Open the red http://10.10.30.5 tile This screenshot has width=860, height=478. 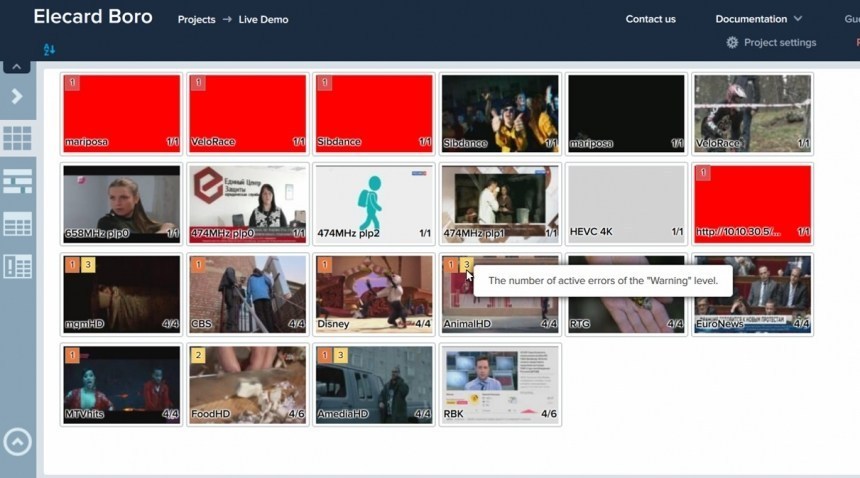tap(752, 204)
